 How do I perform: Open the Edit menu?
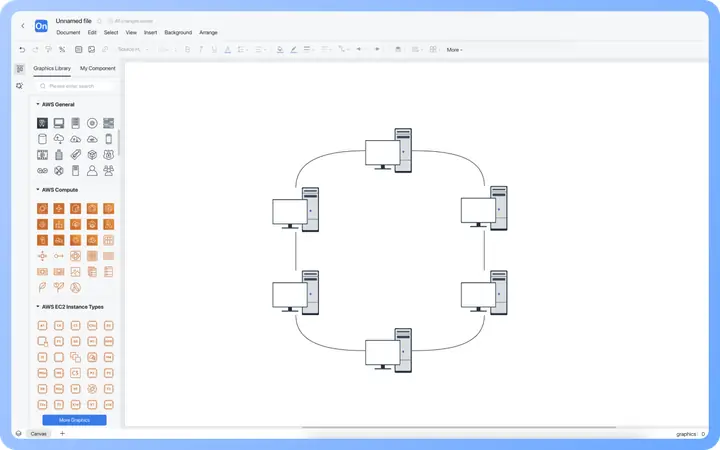pos(92,33)
